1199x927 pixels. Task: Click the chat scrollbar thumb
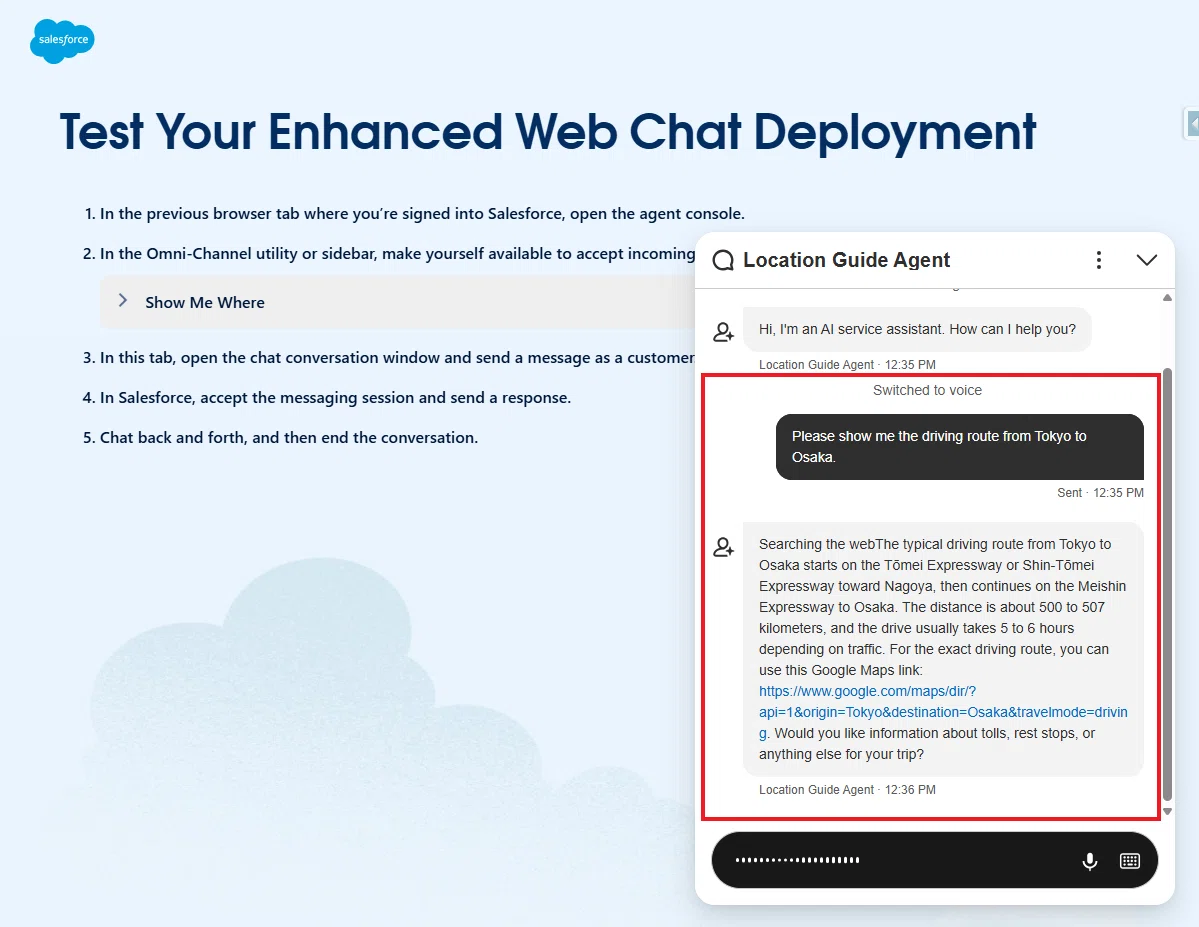click(1167, 584)
